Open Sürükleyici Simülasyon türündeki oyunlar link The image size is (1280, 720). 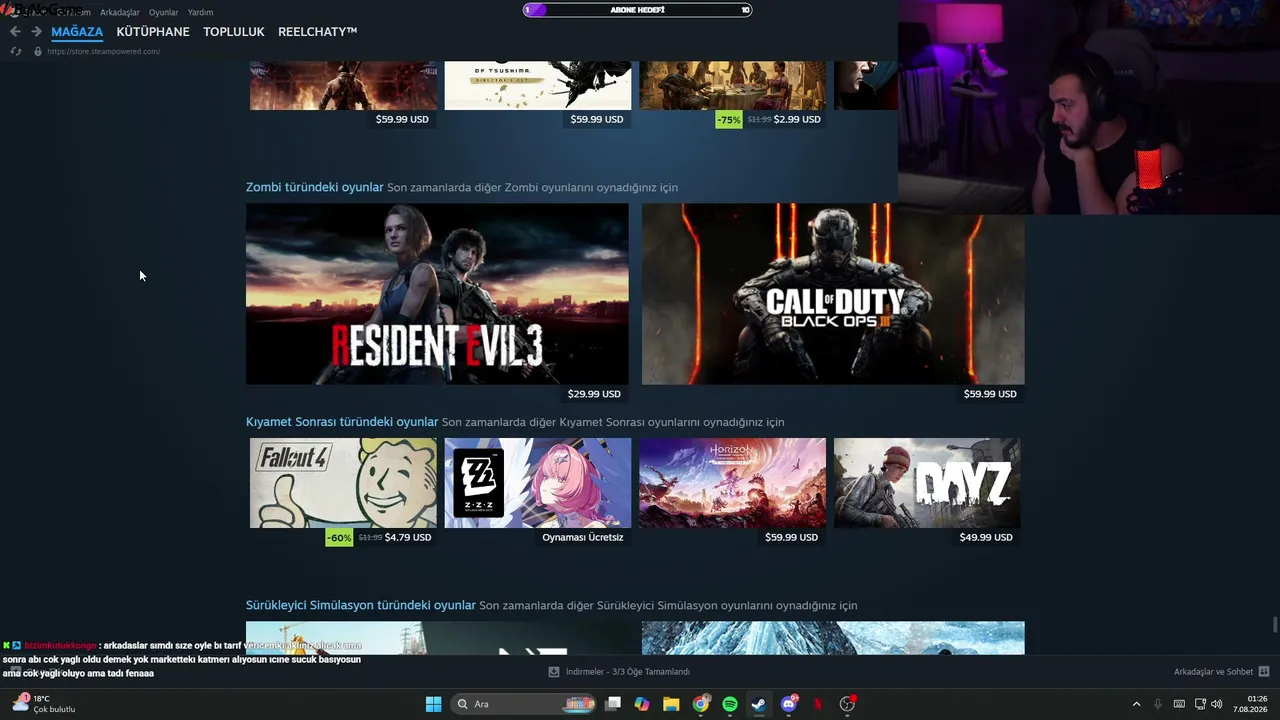tap(361, 605)
